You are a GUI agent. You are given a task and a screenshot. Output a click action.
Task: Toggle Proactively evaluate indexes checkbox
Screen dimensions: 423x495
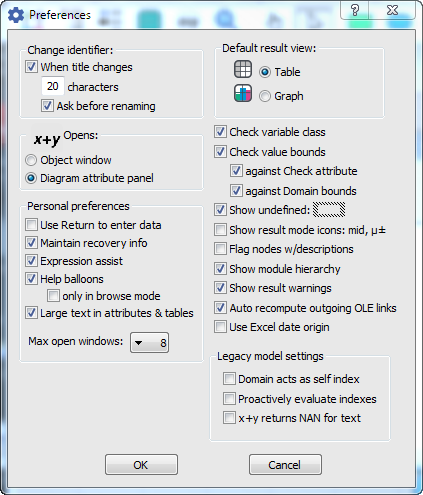[x=229, y=399]
